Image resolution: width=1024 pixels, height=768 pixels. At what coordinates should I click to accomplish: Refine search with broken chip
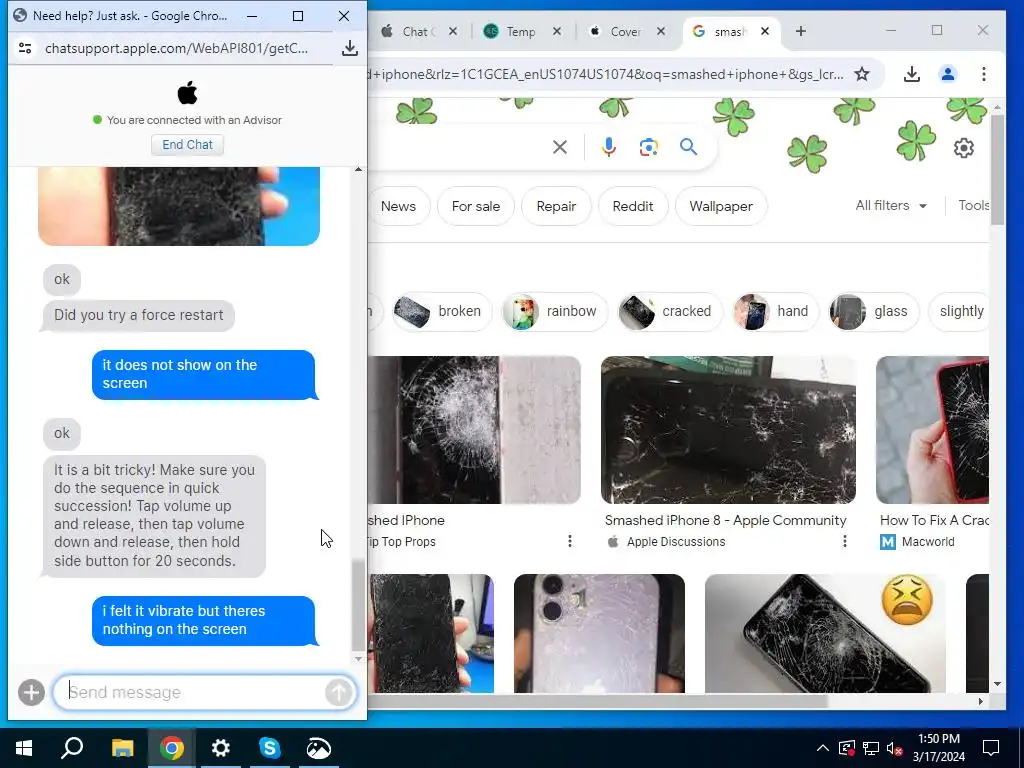coord(441,312)
